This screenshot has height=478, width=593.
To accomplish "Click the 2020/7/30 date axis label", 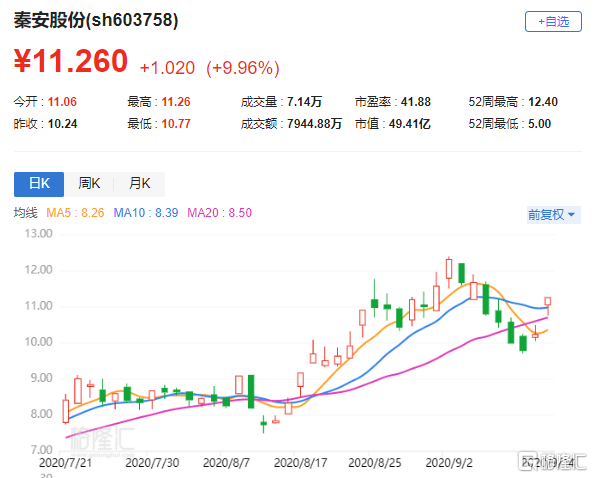I will (x=152, y=462).
